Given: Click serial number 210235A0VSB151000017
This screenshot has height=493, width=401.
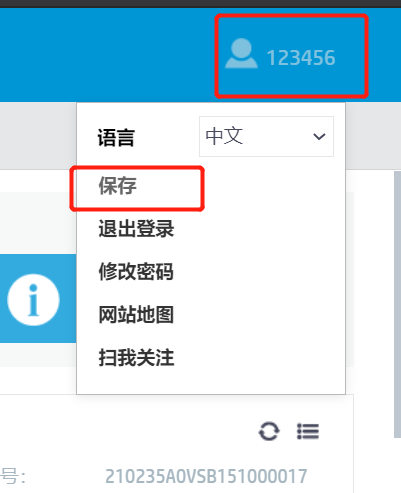Looking at the screenshot, I should (x=206, y=476).
